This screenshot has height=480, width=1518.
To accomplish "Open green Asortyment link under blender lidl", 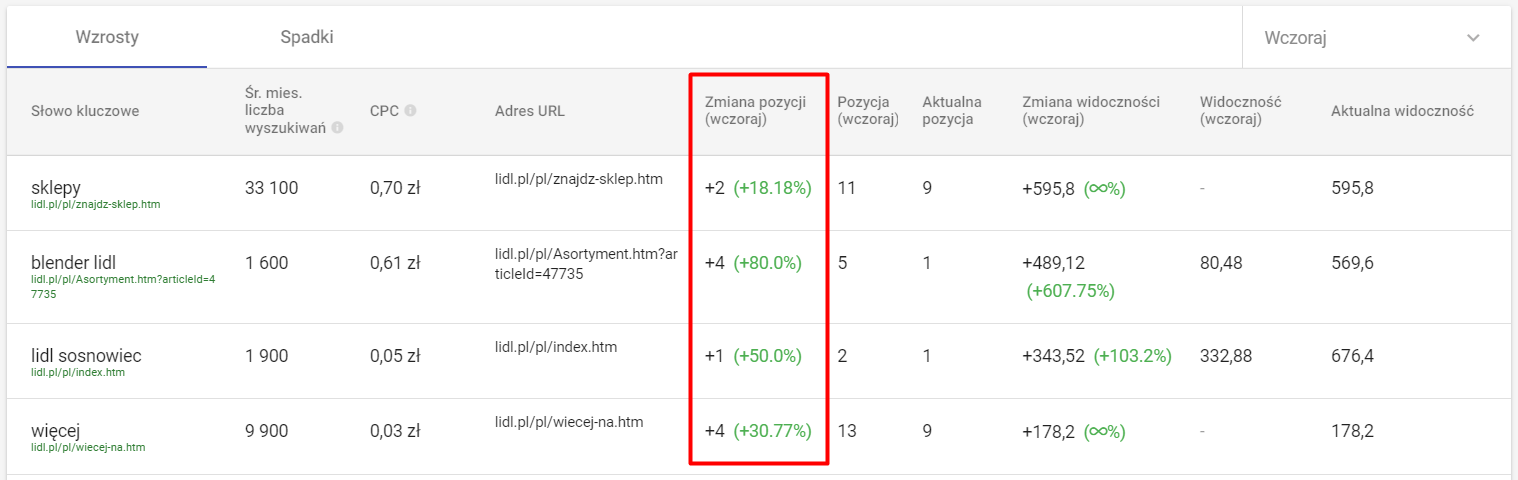I will tap(123, 287).
